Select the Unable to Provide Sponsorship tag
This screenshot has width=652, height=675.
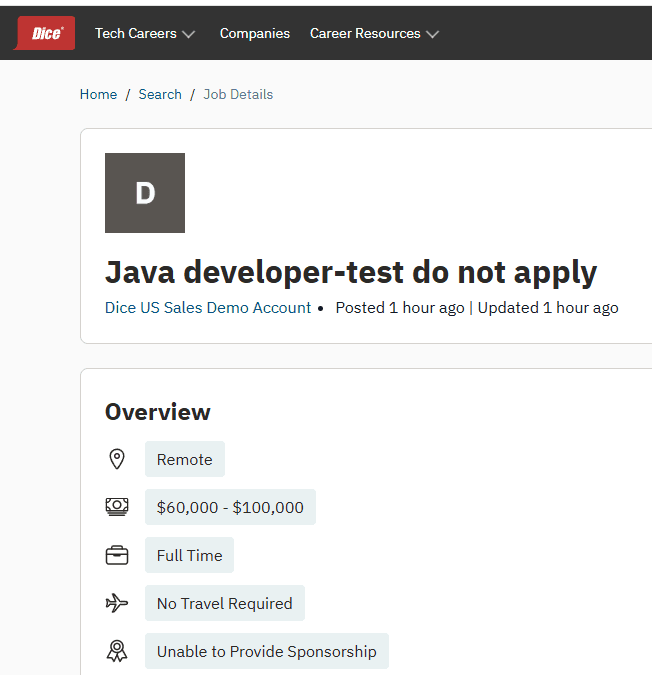[x=267, y=651]
